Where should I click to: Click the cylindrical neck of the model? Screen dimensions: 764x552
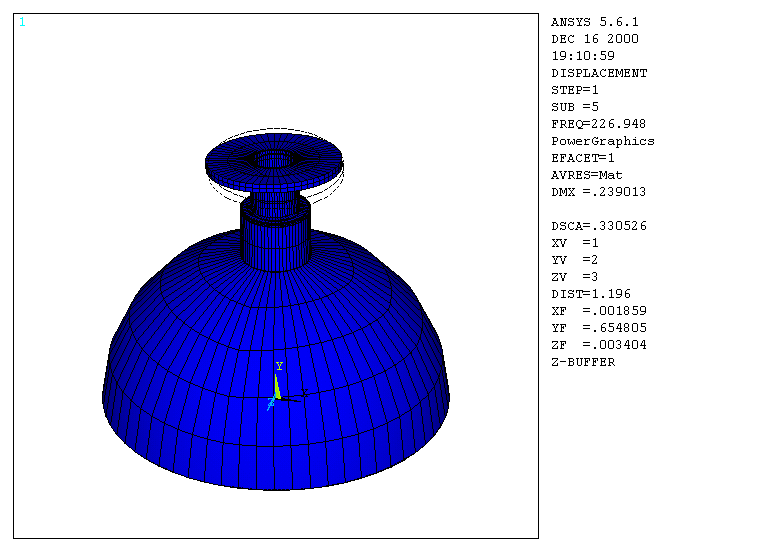[275, 239]
